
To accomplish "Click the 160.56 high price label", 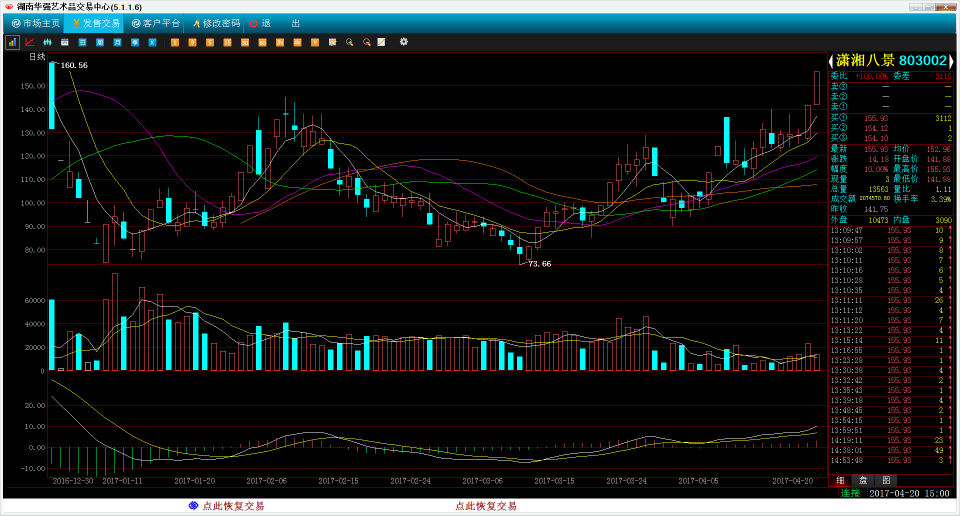I will coord(73,65).
